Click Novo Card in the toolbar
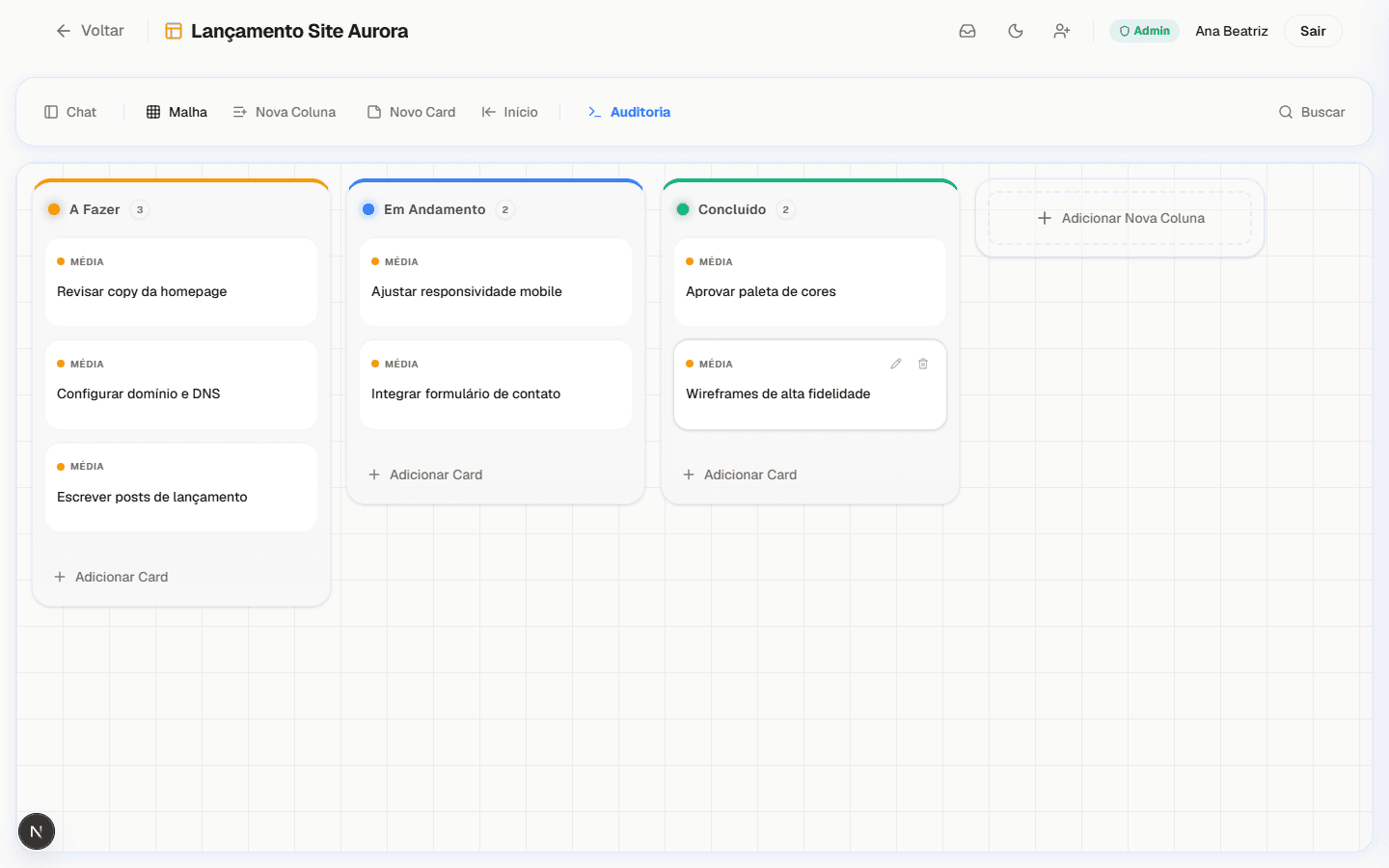Screen dimensions: 1389x868 point(411,112)
